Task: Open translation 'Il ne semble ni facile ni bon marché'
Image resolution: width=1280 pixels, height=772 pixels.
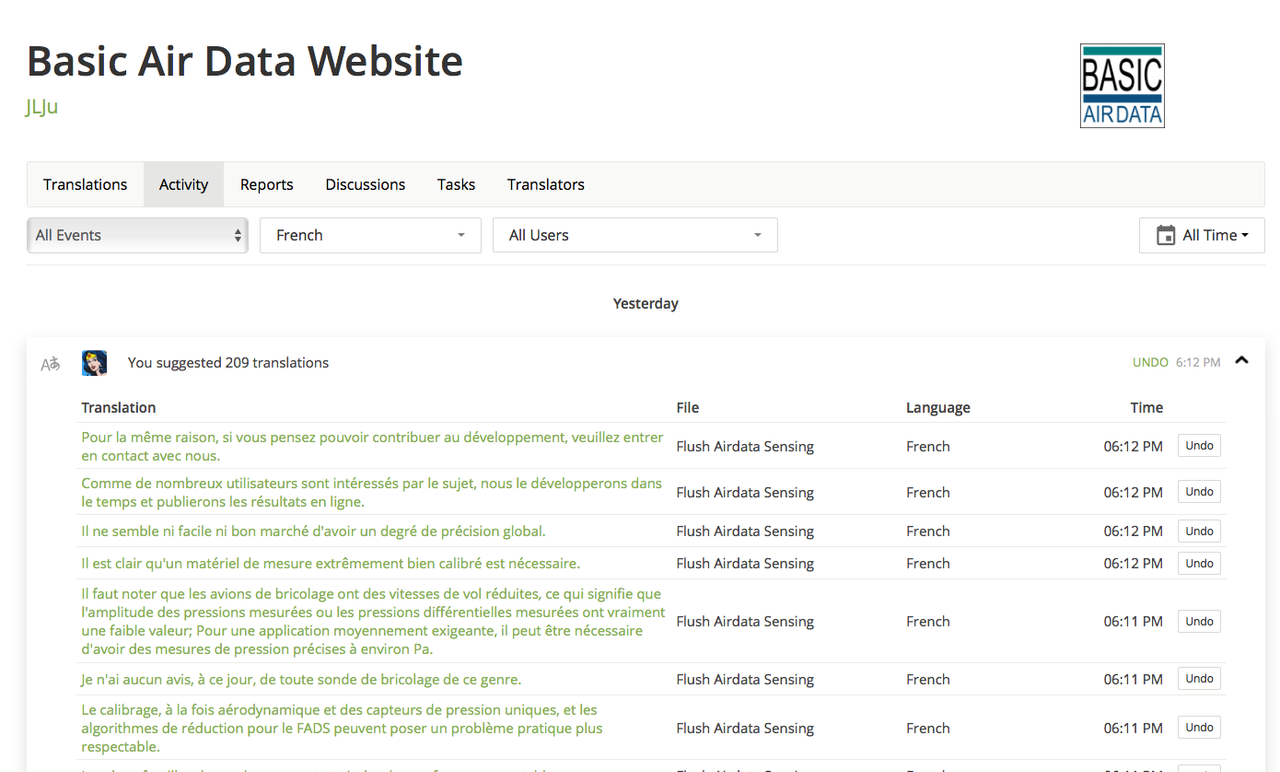Action: [x=313, y=531]
